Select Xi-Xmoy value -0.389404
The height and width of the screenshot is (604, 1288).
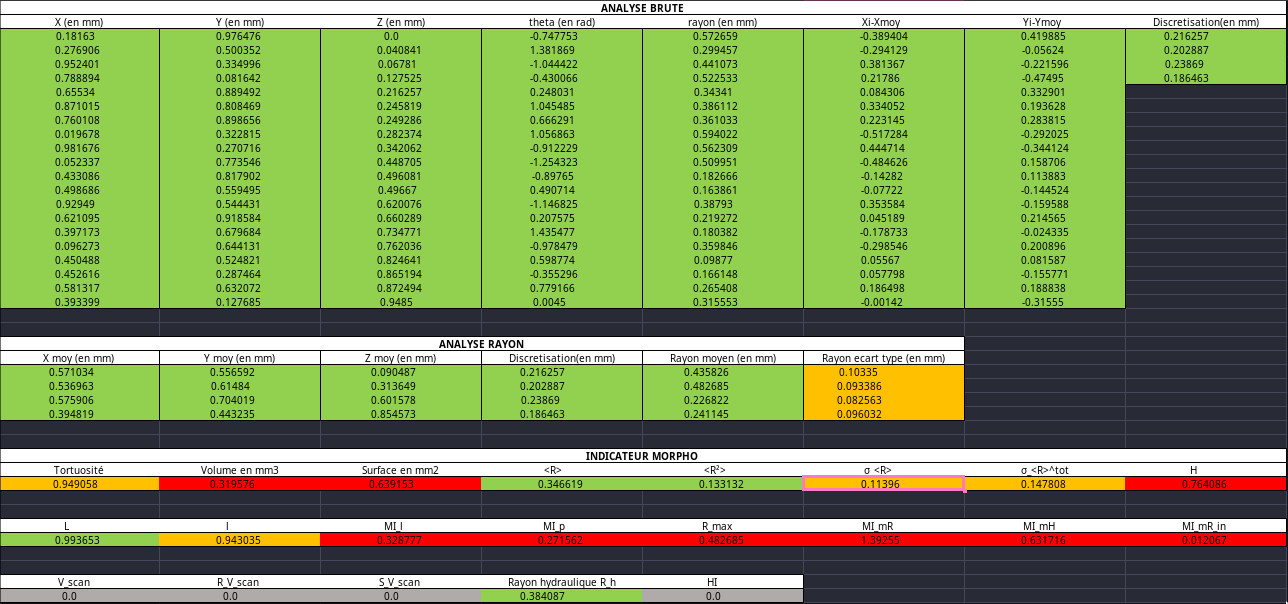[884, 36]
